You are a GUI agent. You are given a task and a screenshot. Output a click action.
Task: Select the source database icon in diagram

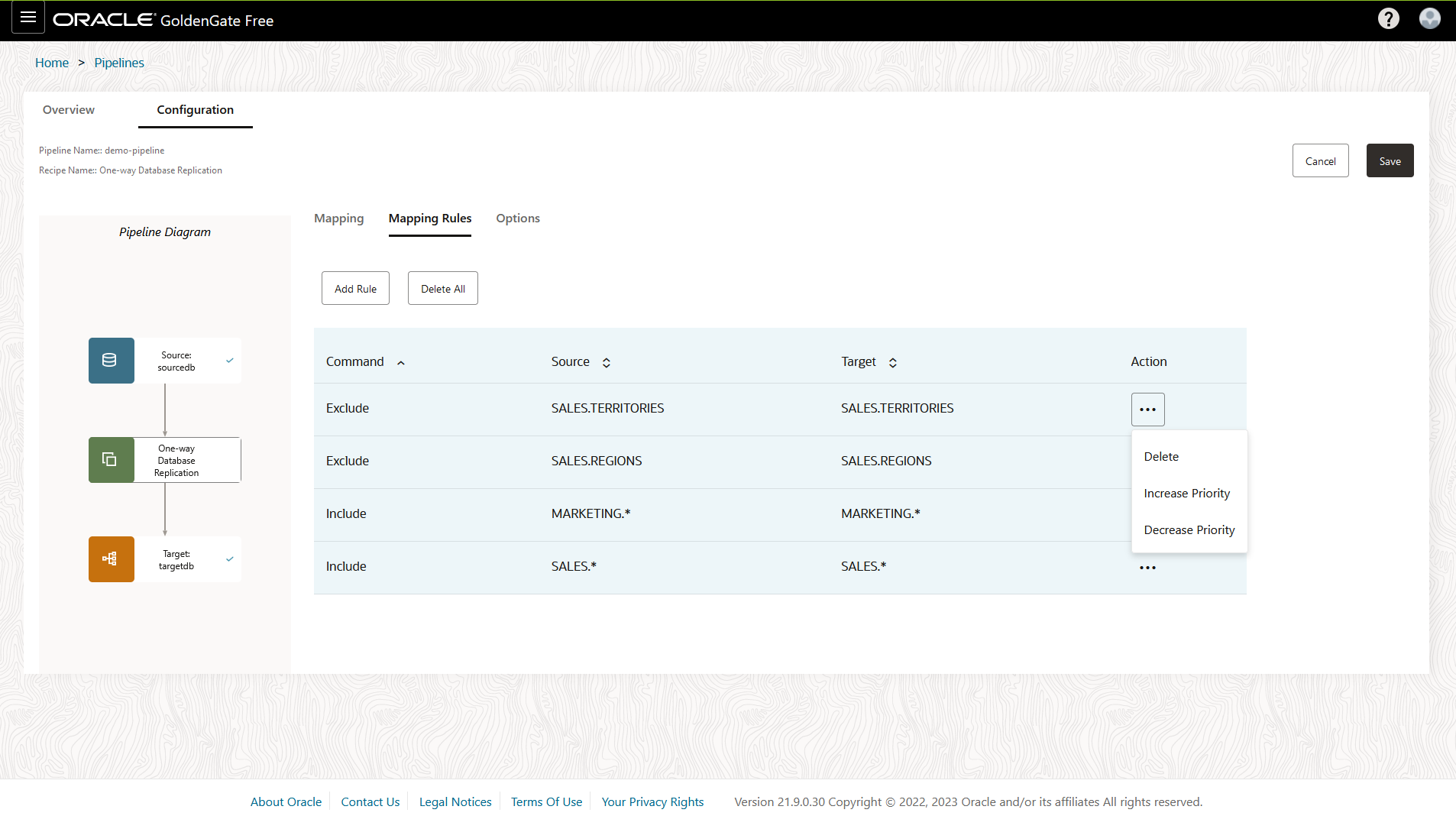click(x=111, y=360)
